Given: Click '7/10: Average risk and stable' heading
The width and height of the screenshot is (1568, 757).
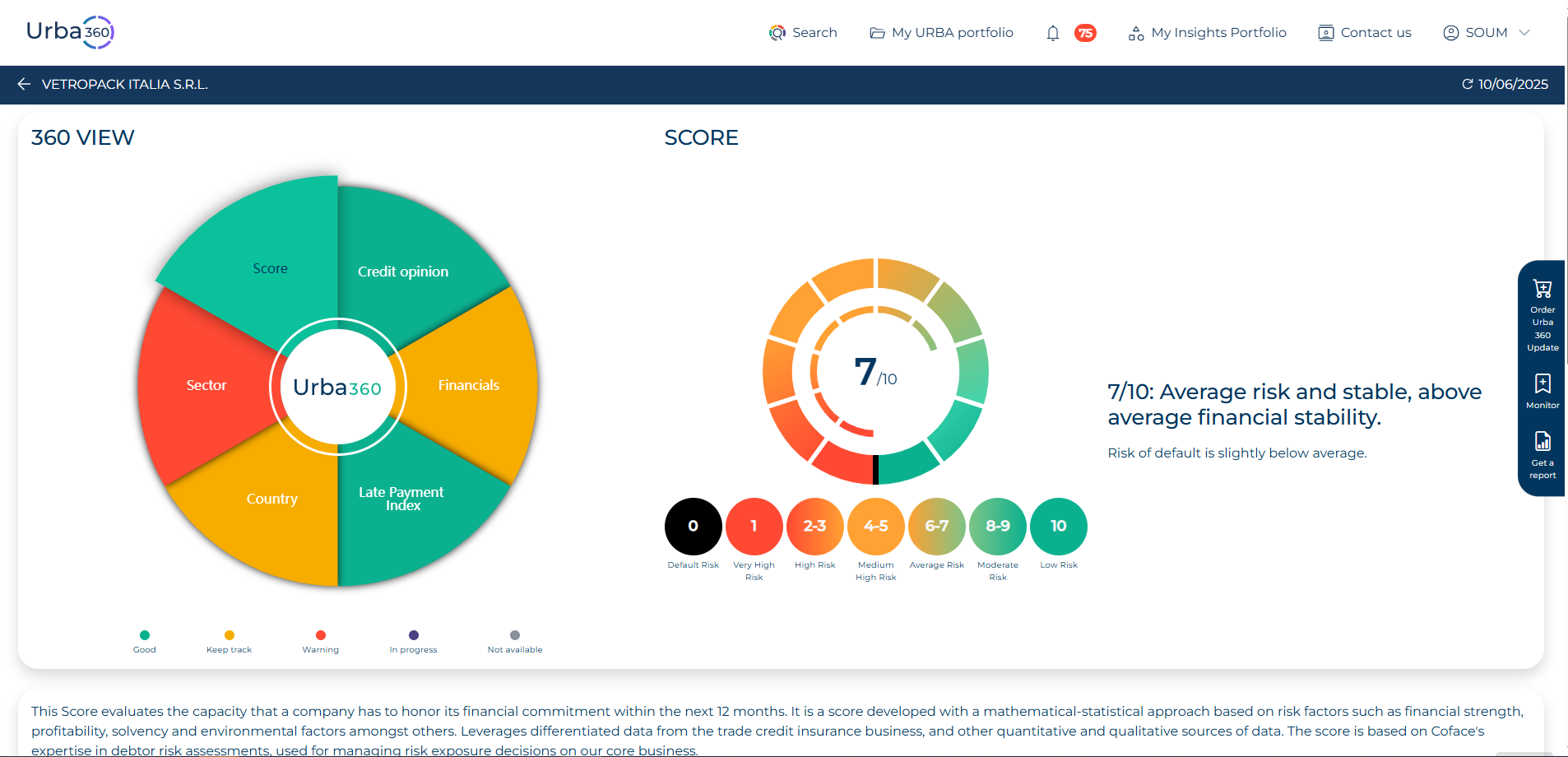Looking at the screenshot, I should (x=1295, y=404).
